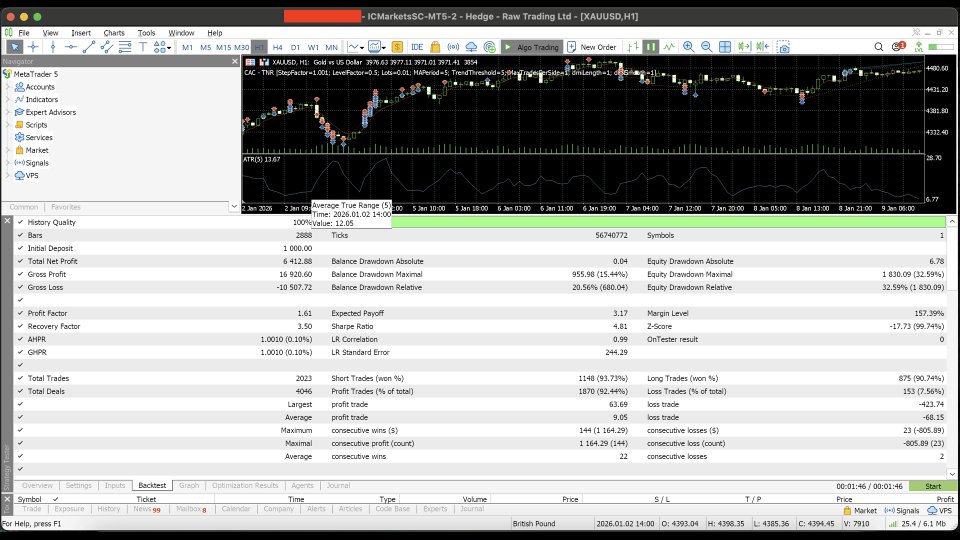Screen dimensions: 960x540
Task: Click the green LVL level icon
Action: point(918,47)
